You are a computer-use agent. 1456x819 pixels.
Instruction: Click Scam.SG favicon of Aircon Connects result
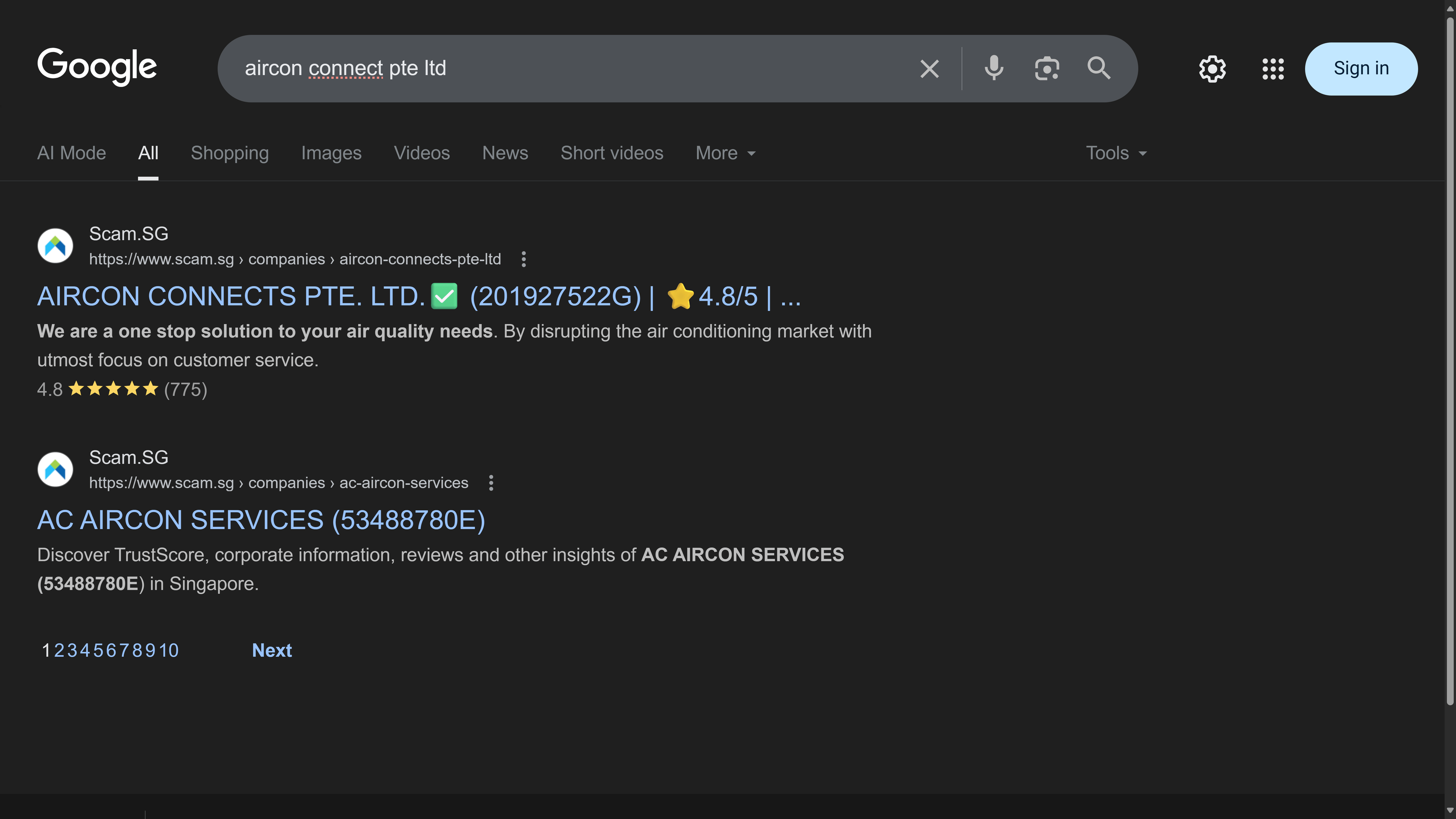click(55, 246)
